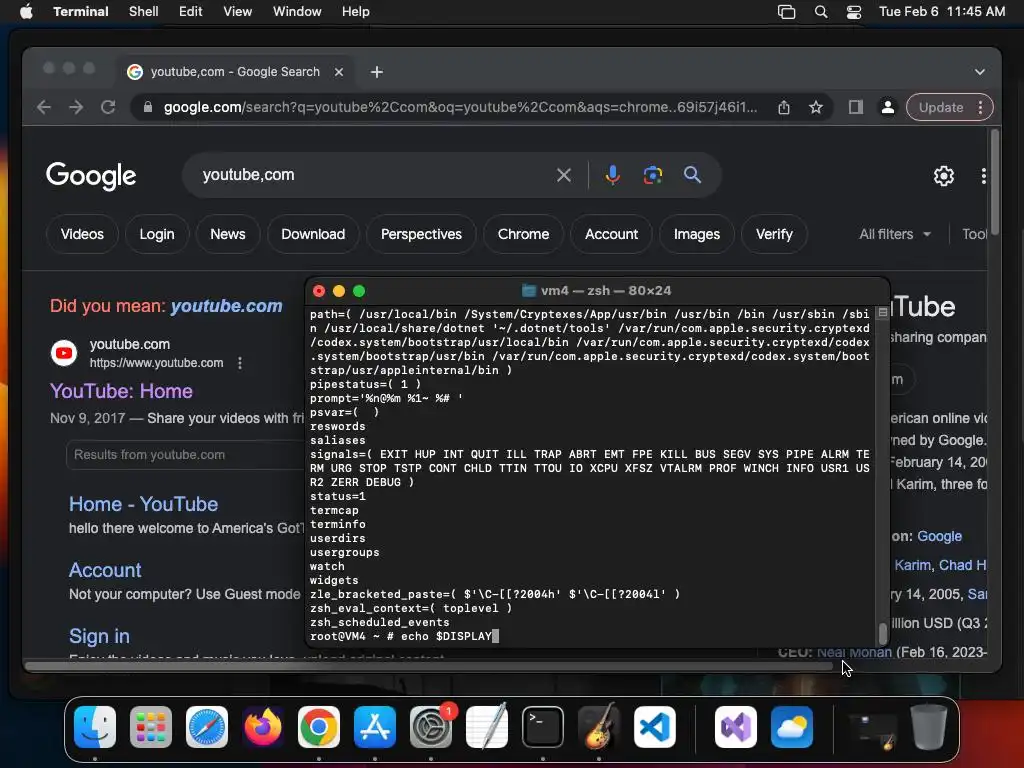Screen dimensions: 1024x768
Task: Open Google quick settings gear
Action: point(944,176)
